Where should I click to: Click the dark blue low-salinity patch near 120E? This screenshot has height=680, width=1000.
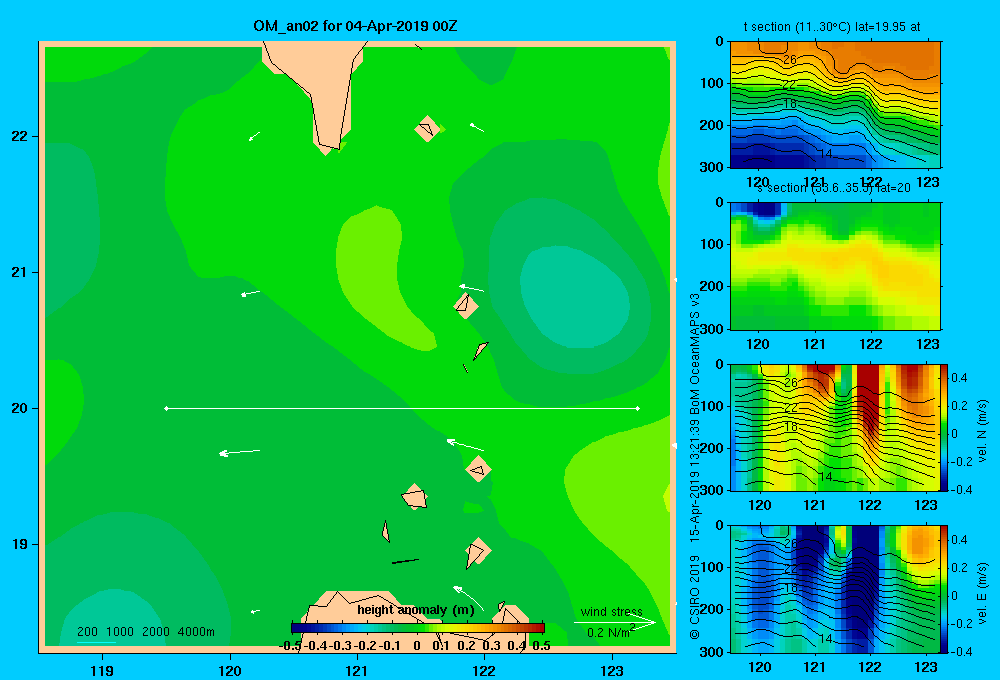(x=764, y=210)
